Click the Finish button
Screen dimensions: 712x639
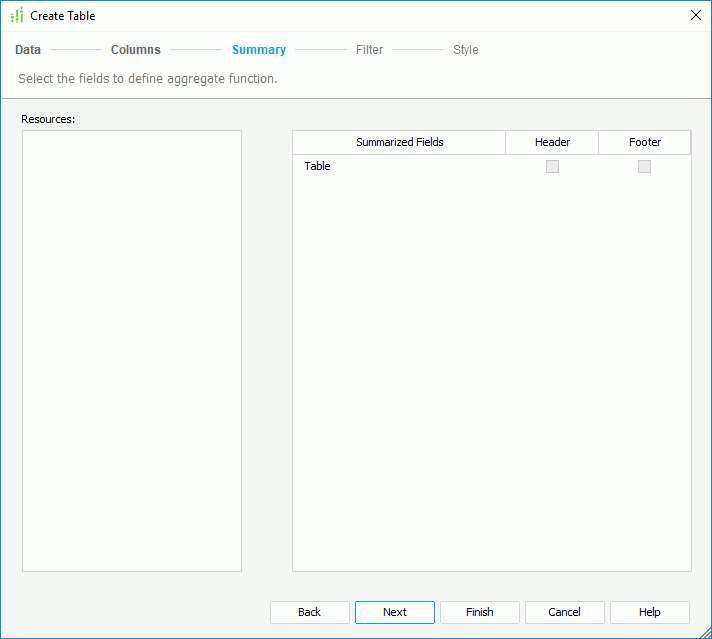(480, 612)
